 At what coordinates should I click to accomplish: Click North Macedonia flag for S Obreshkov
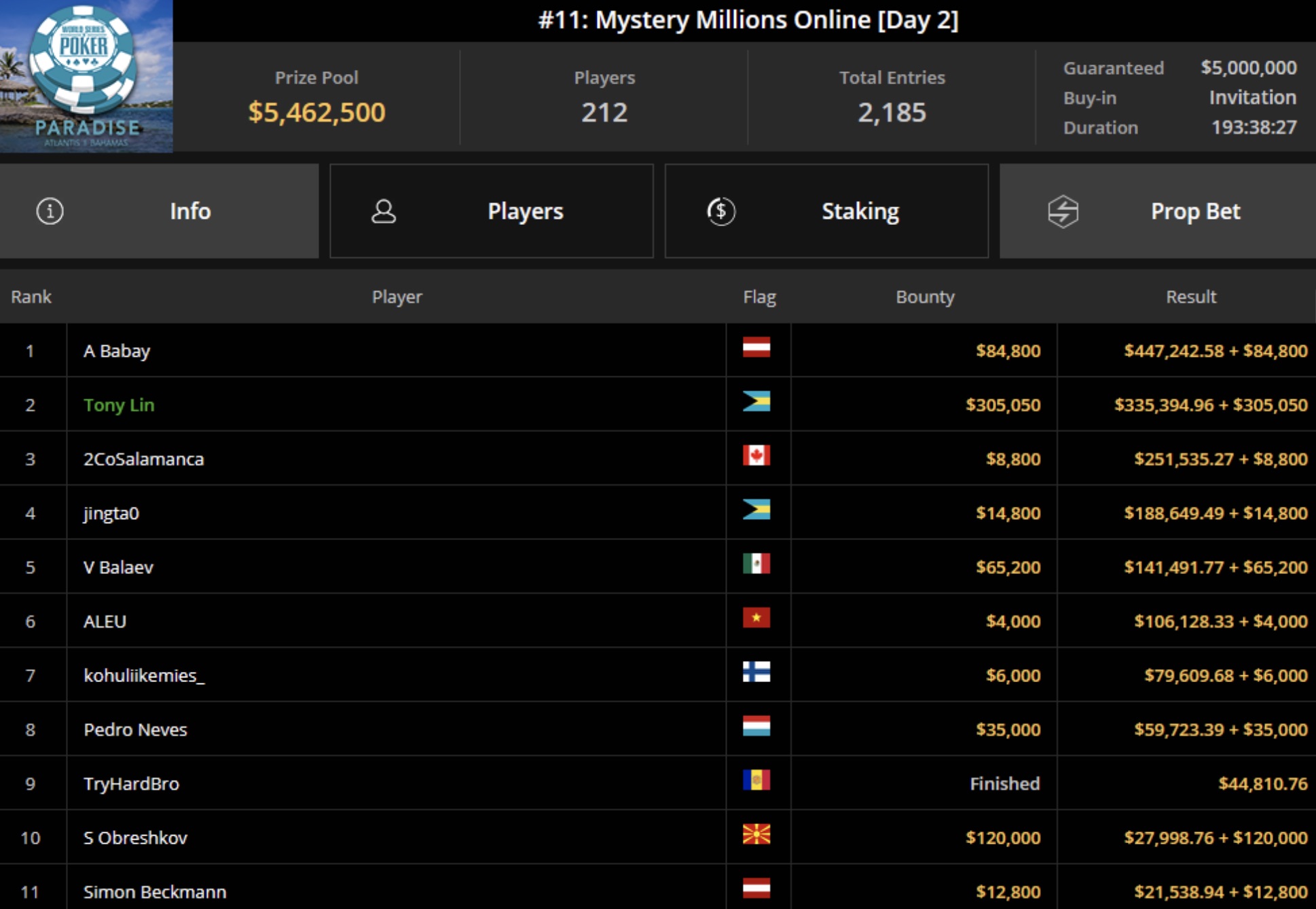[x=756, y=834]
